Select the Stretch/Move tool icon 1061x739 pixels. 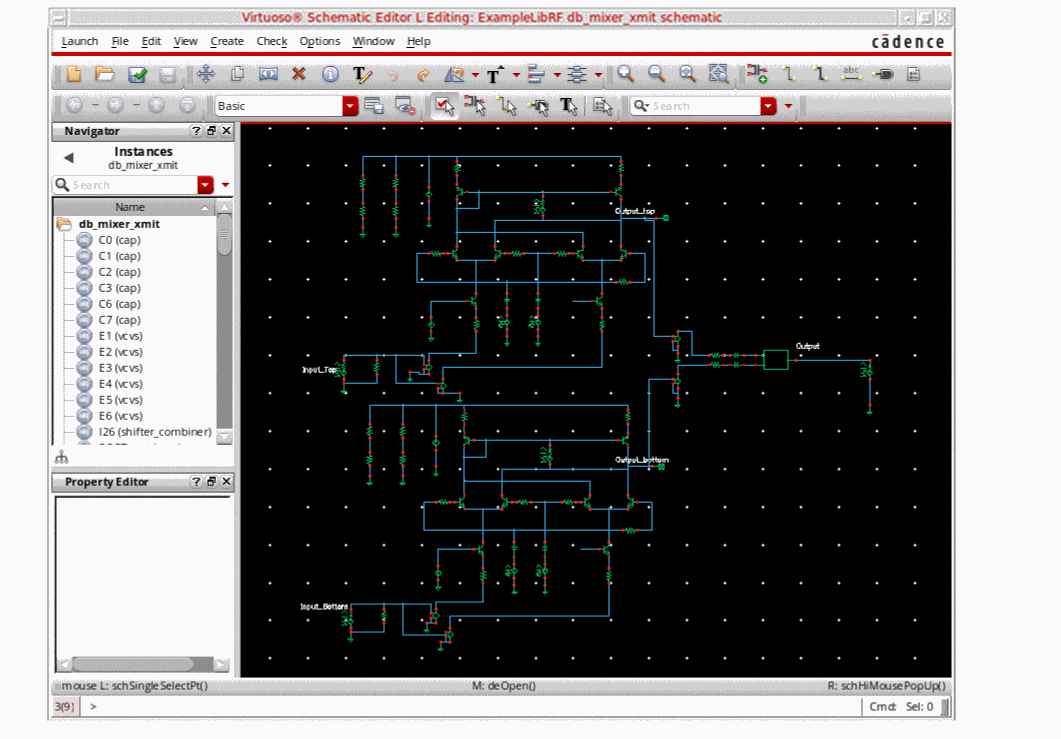tap(206, 74)
